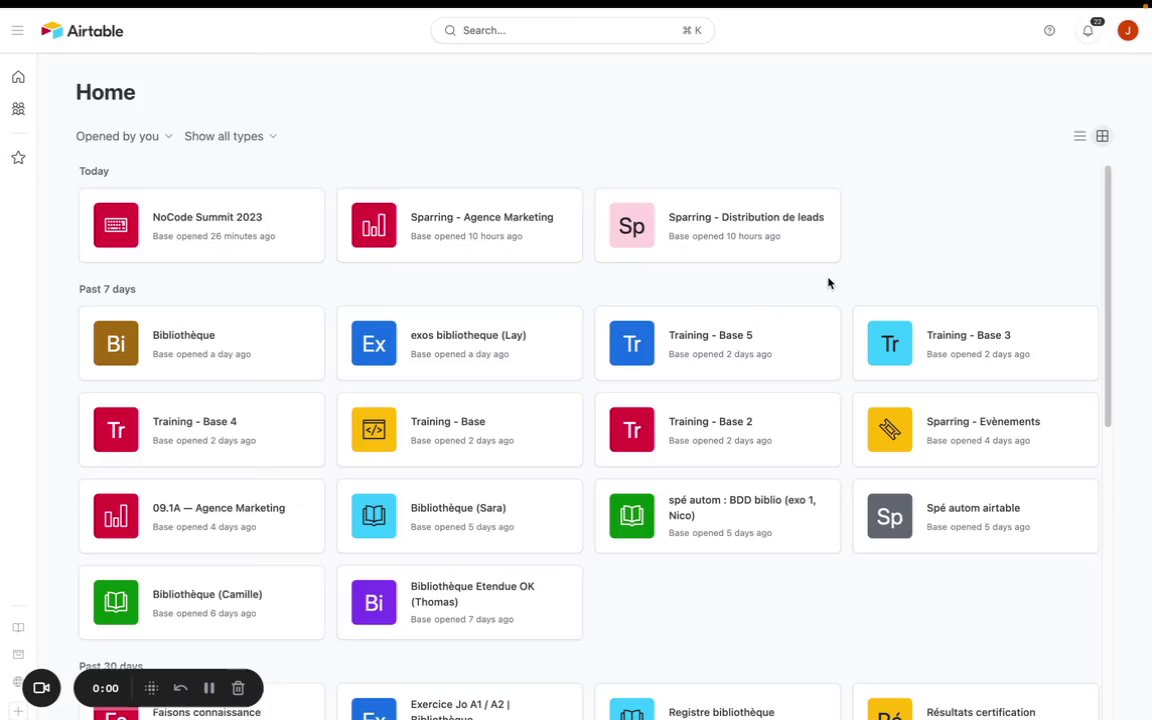Open the yellow Training - Base code icon
The height and width of the screenshot is (720, 1152).
pos(374,429)
